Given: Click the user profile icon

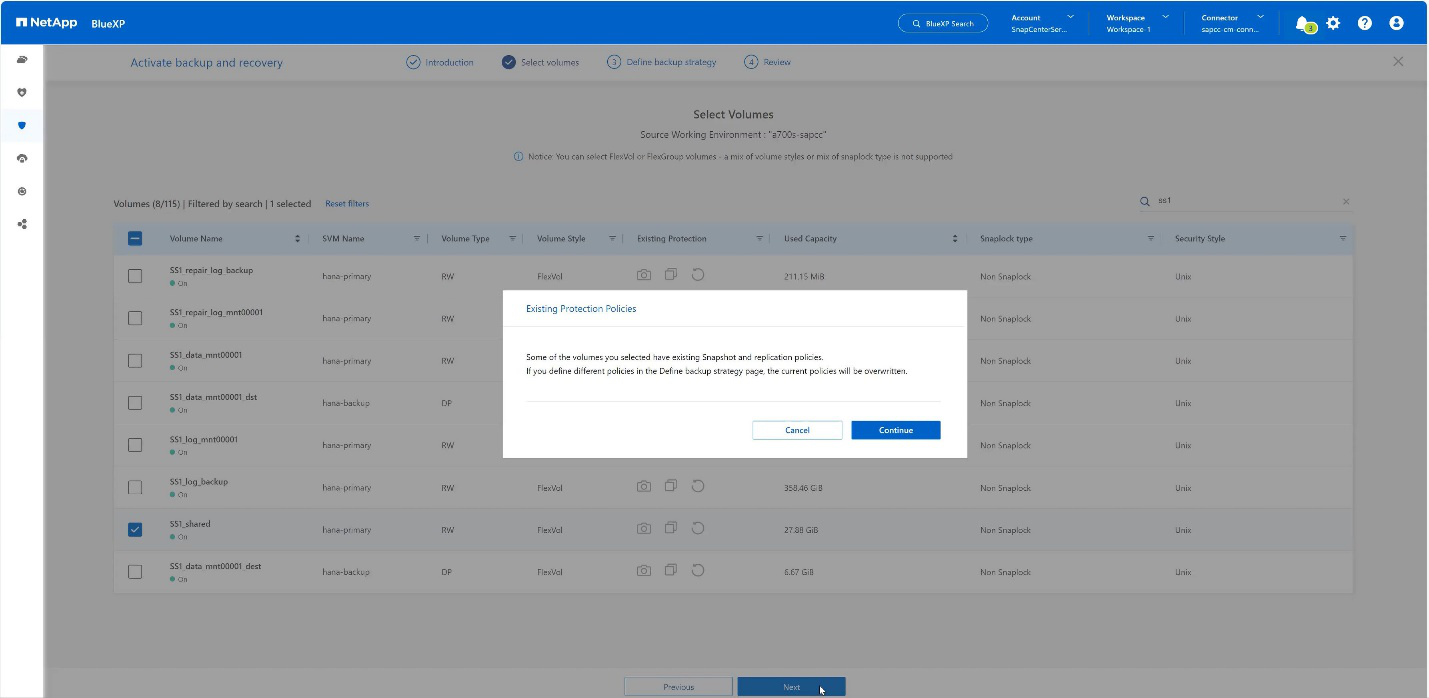Looking at the screenshot, I should 1397,23.
